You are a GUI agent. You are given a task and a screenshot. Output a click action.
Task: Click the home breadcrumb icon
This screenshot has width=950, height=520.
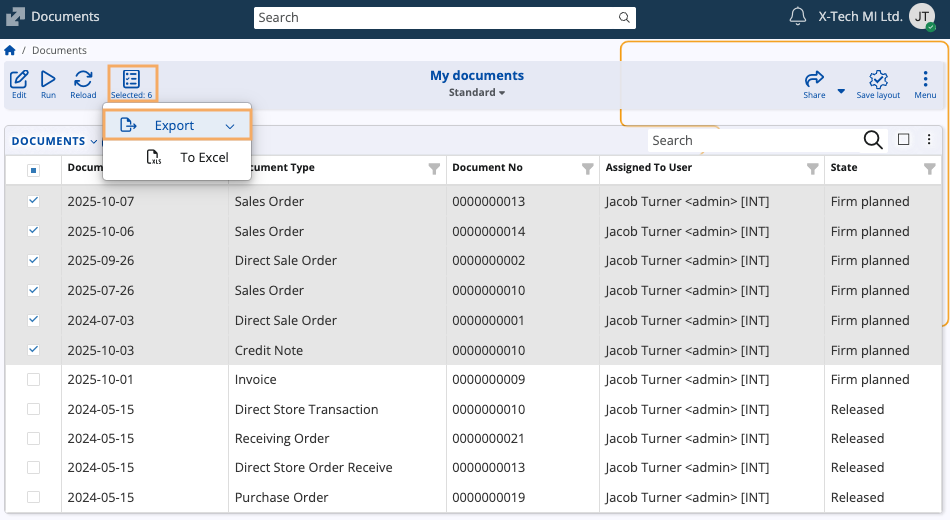tap(10, 50)
